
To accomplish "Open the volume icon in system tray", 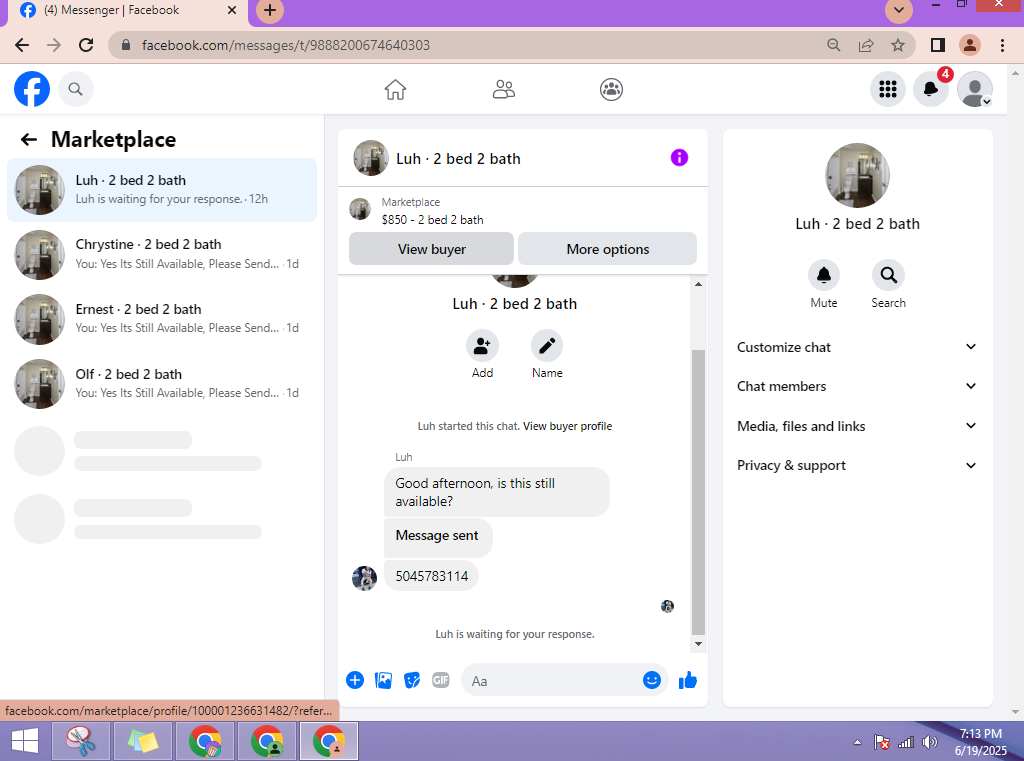I will click(x=929, y=742).
